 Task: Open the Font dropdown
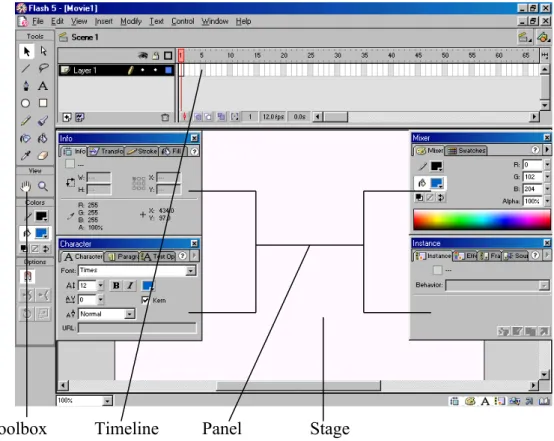[190, 271]
